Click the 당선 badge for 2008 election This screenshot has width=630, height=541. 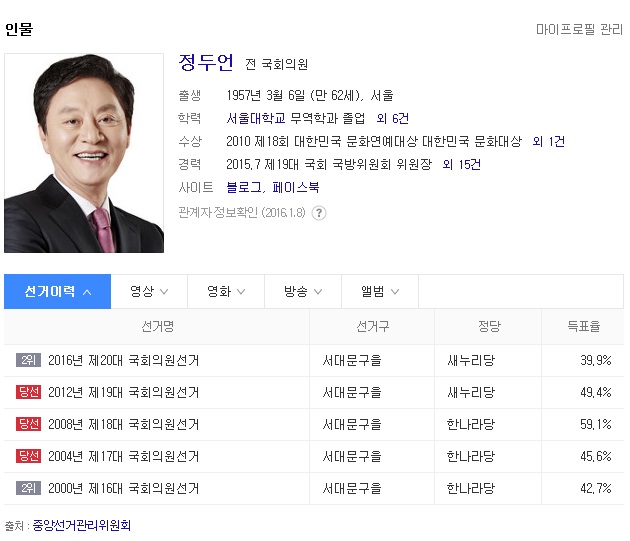(x=29, y=424)
